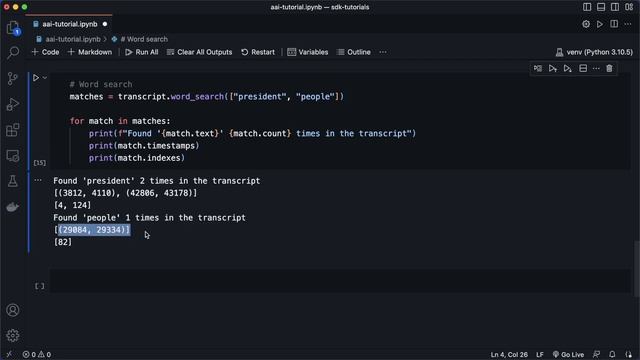Select the aai-tutorial.ipynb tab
The image size is (640, 360).
click(69, 24)
